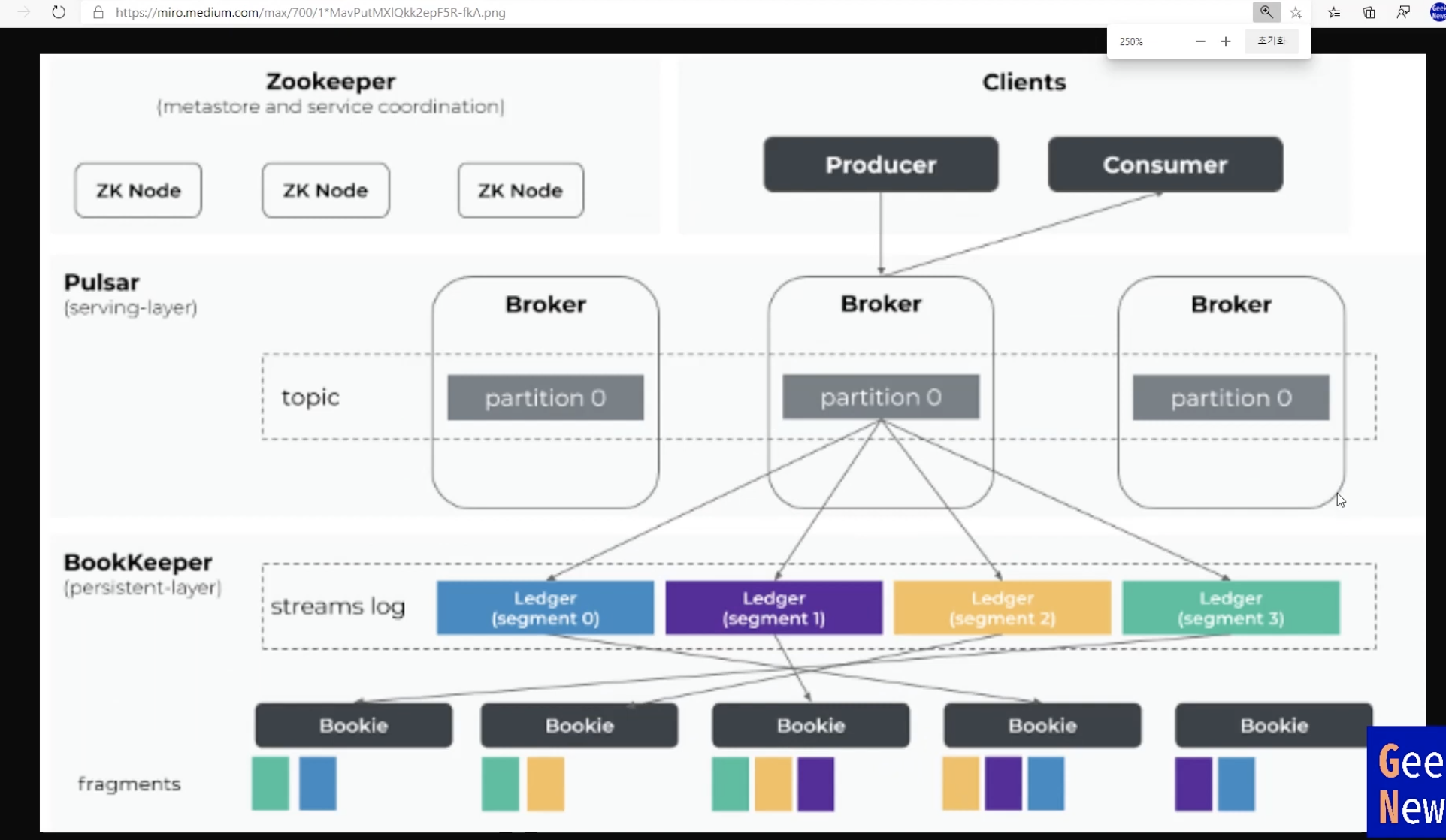This screenshot has height=840, width=1446.
Task: Click the first ZK Node box
Action: pyautogui.click(x=138, y=190)
